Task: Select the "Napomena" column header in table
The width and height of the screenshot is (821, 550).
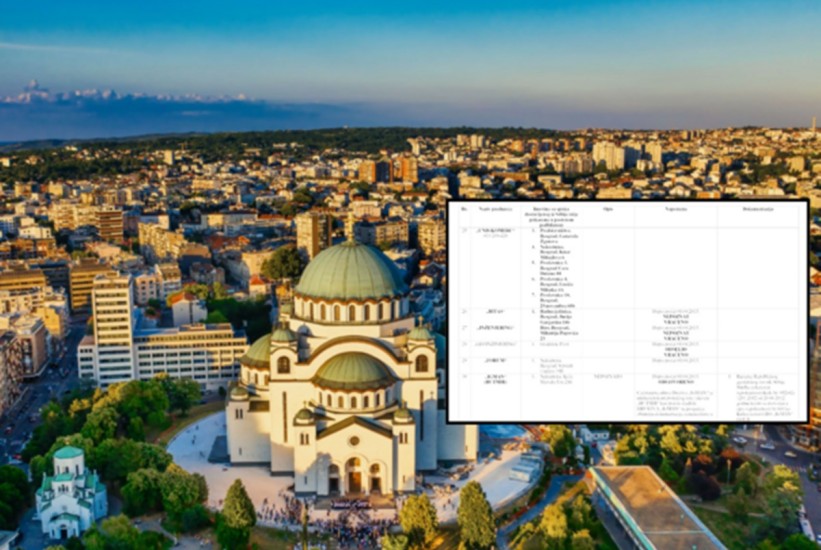Action: pos(676,209)
